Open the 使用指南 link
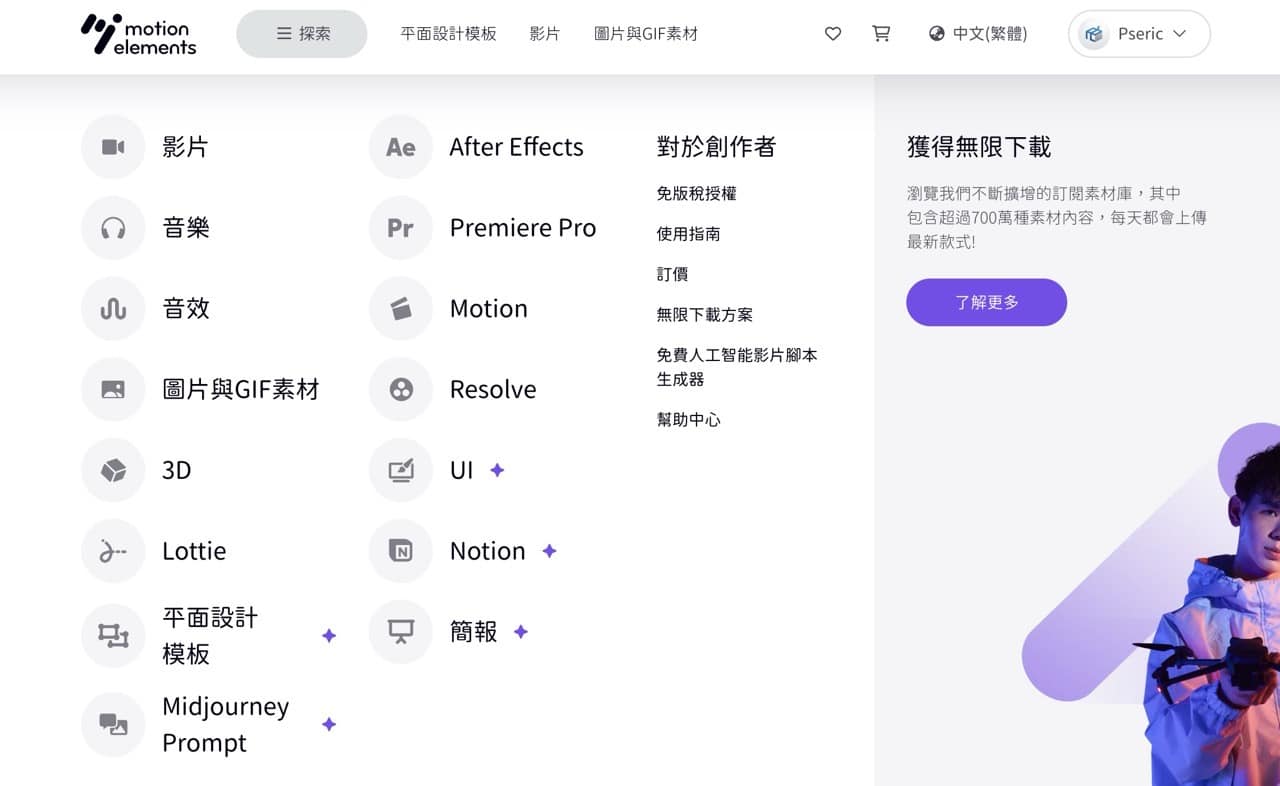Viewport: 1280px width, 786px height. coord(688,234)
